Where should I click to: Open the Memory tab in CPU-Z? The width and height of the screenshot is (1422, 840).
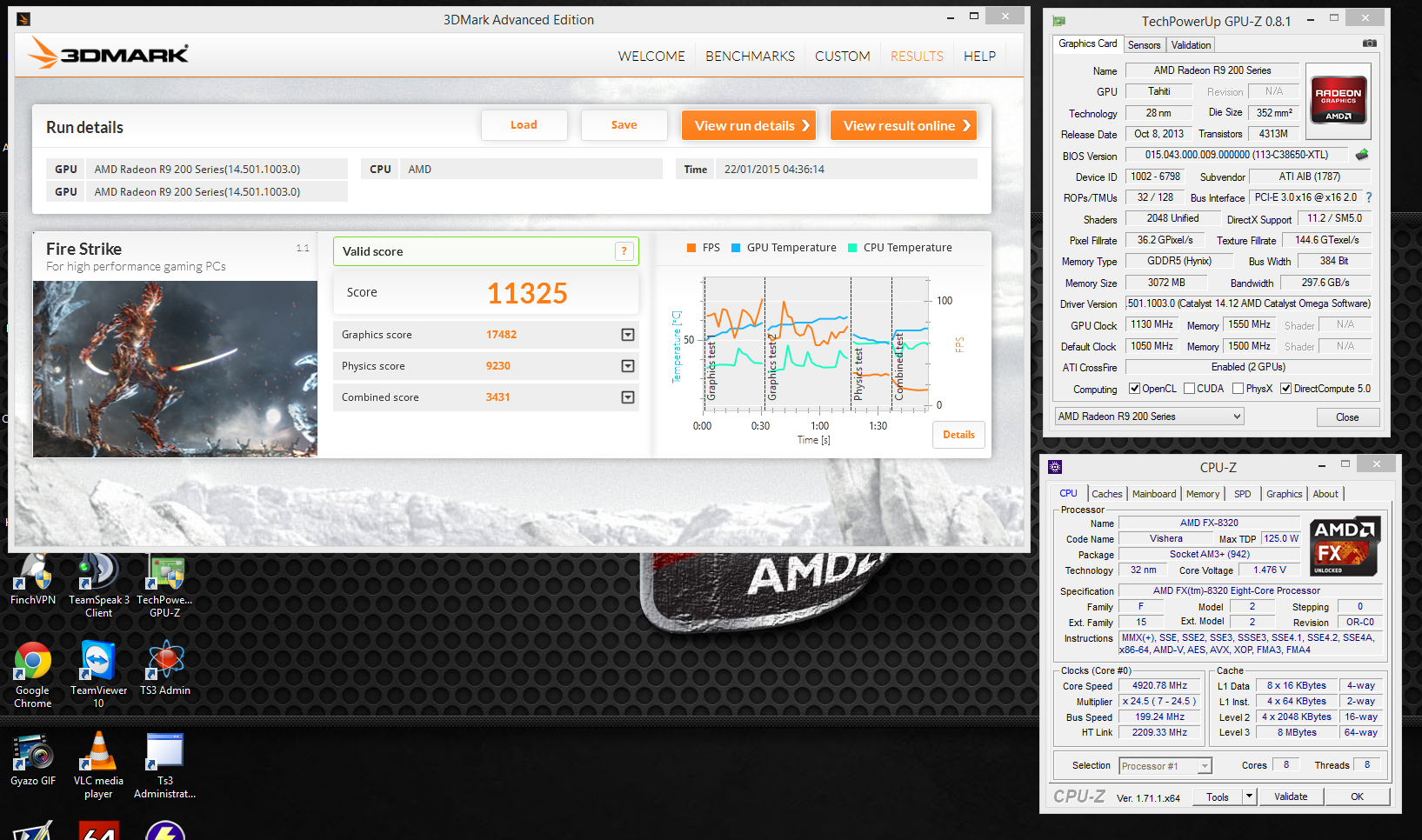pos(1203,494)
